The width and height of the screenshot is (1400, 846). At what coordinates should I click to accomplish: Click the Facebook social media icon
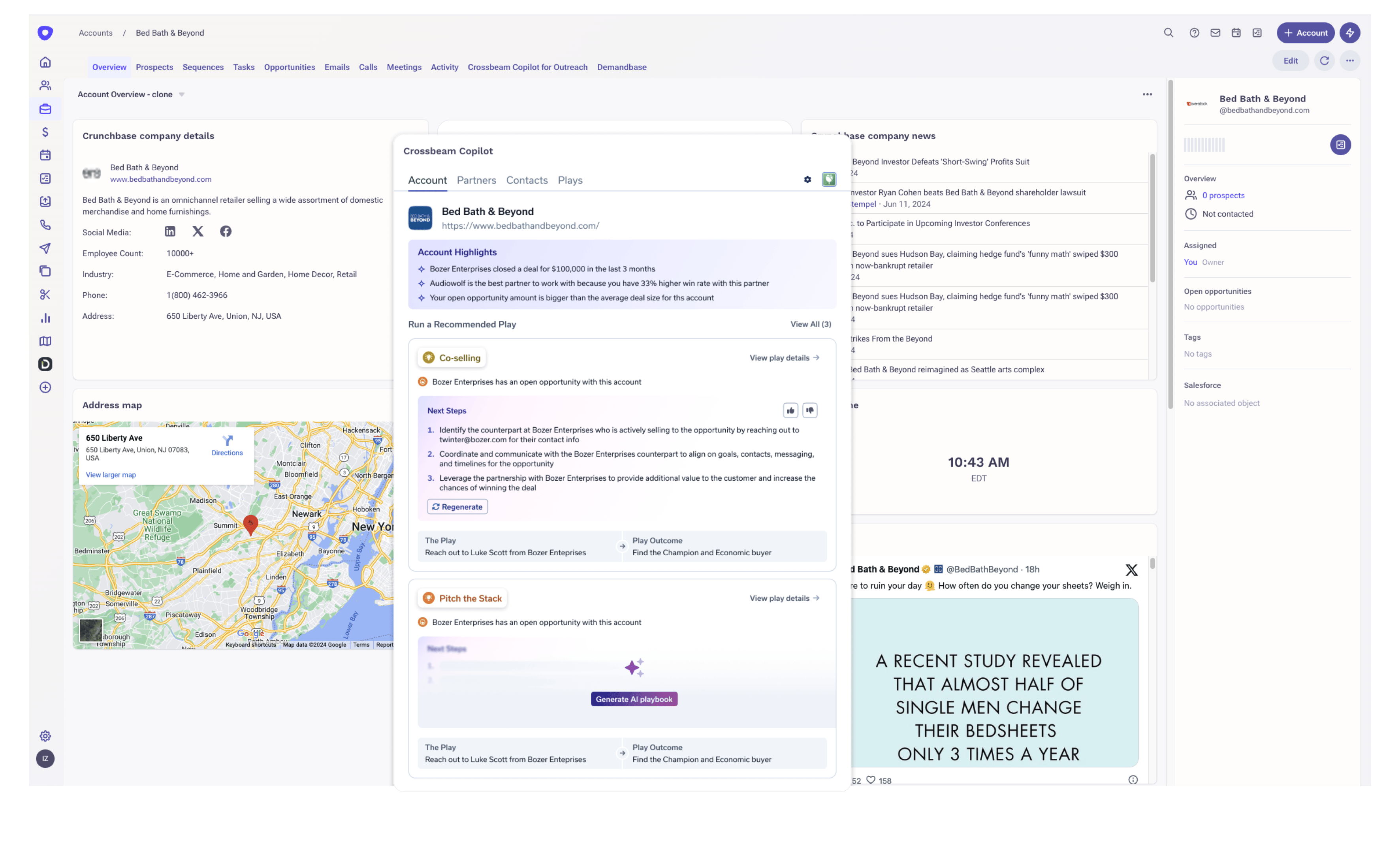[x=226, y=231]
